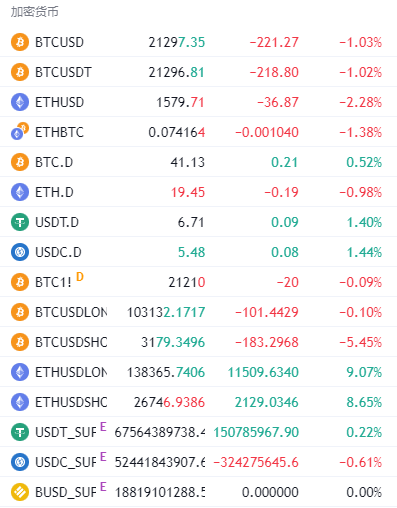
Task: Click the ETHBTC change value -0.001040
Action: (x=267, y=132)
